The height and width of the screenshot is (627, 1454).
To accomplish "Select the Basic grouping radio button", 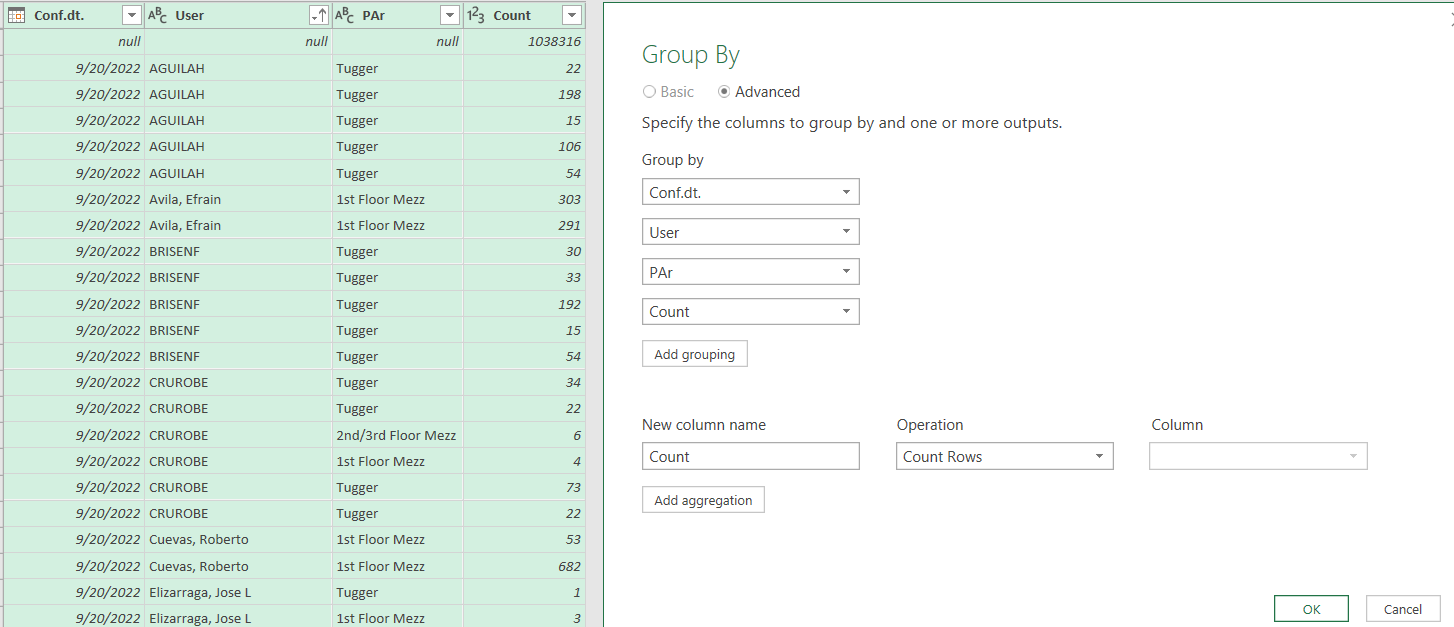I will (648, 91).
